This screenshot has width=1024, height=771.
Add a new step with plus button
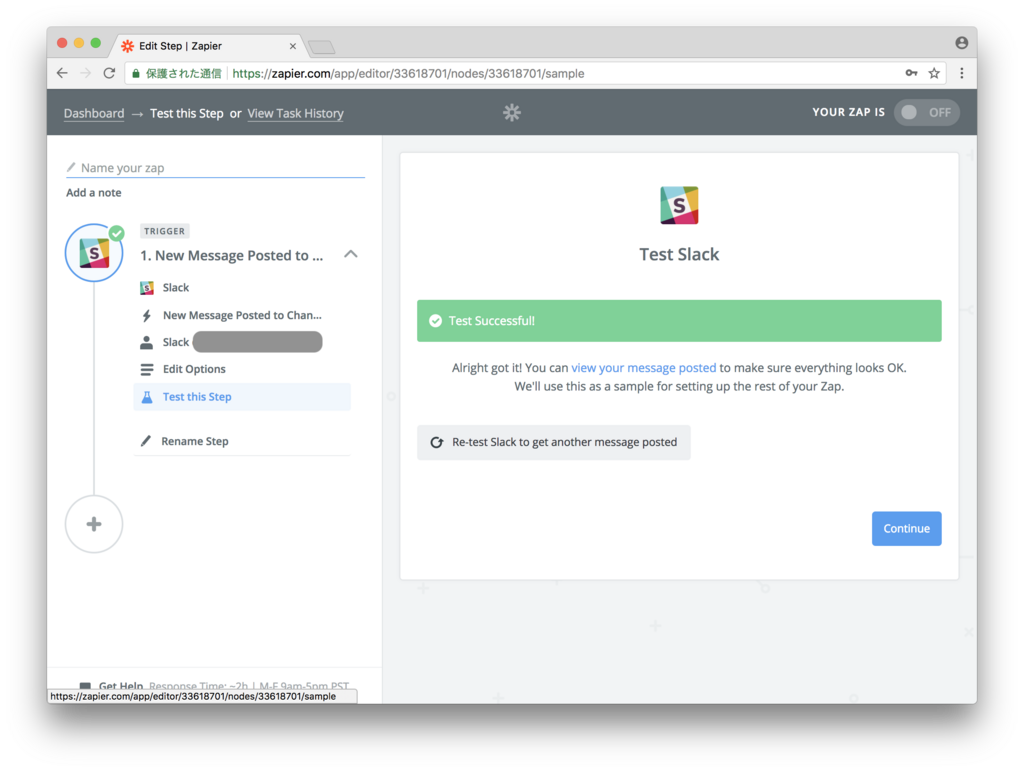94,524
